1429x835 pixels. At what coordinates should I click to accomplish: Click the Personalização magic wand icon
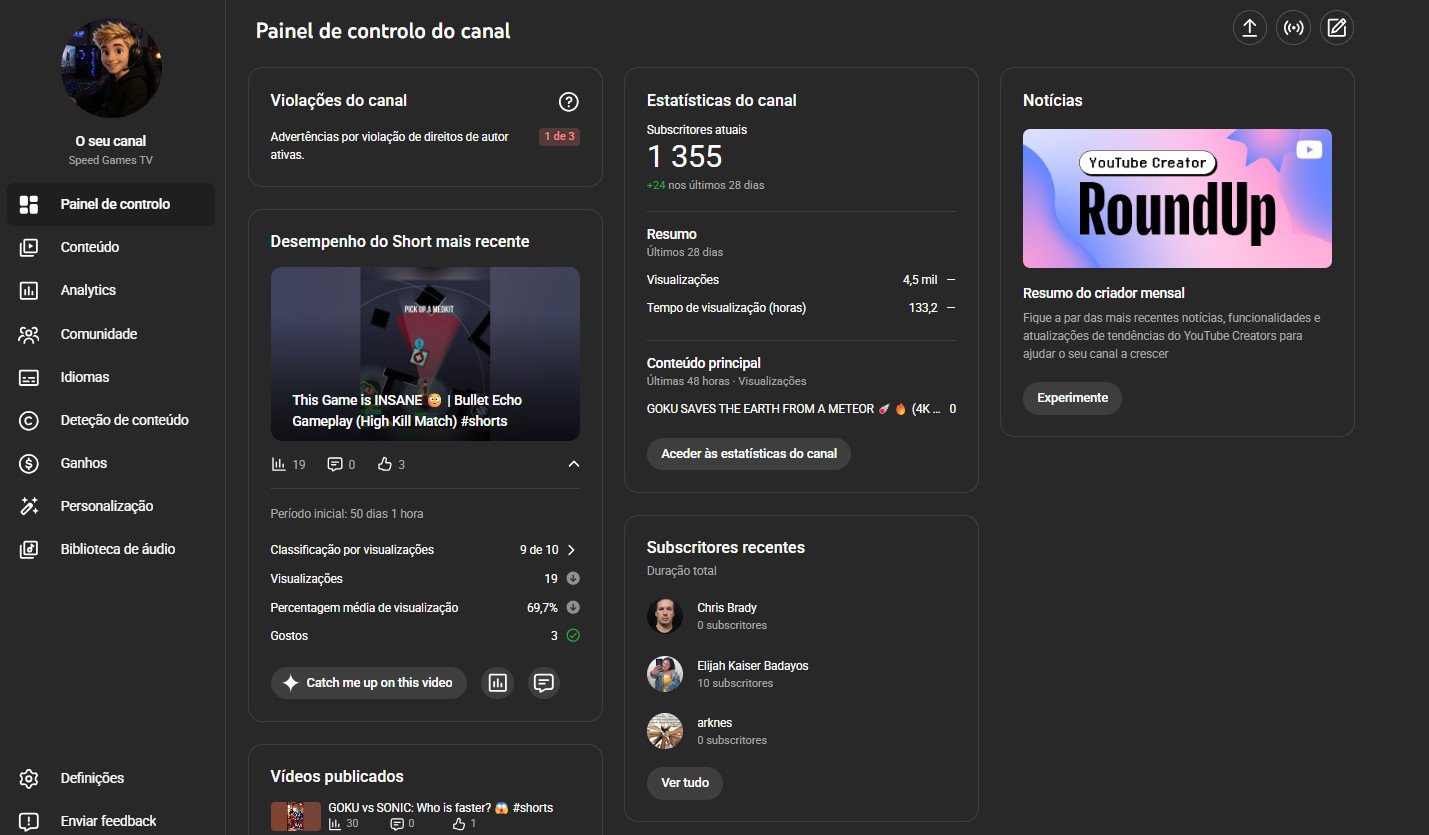pyautogui.click(x=29, y=506)
